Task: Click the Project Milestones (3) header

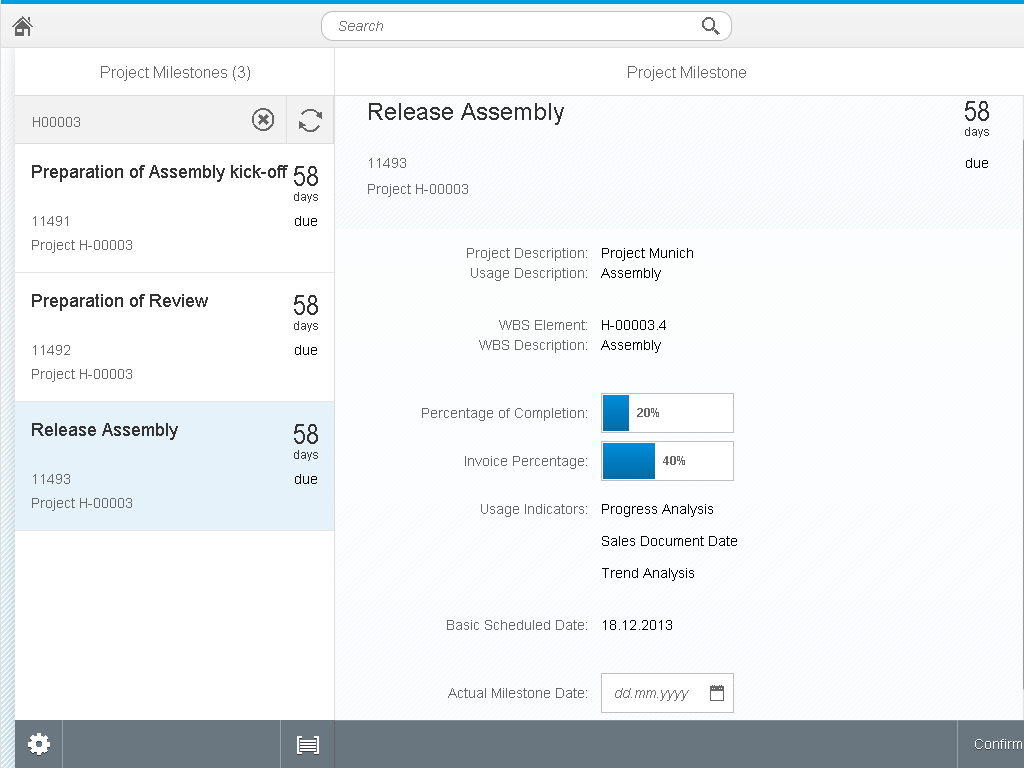Action: (175, 72)
